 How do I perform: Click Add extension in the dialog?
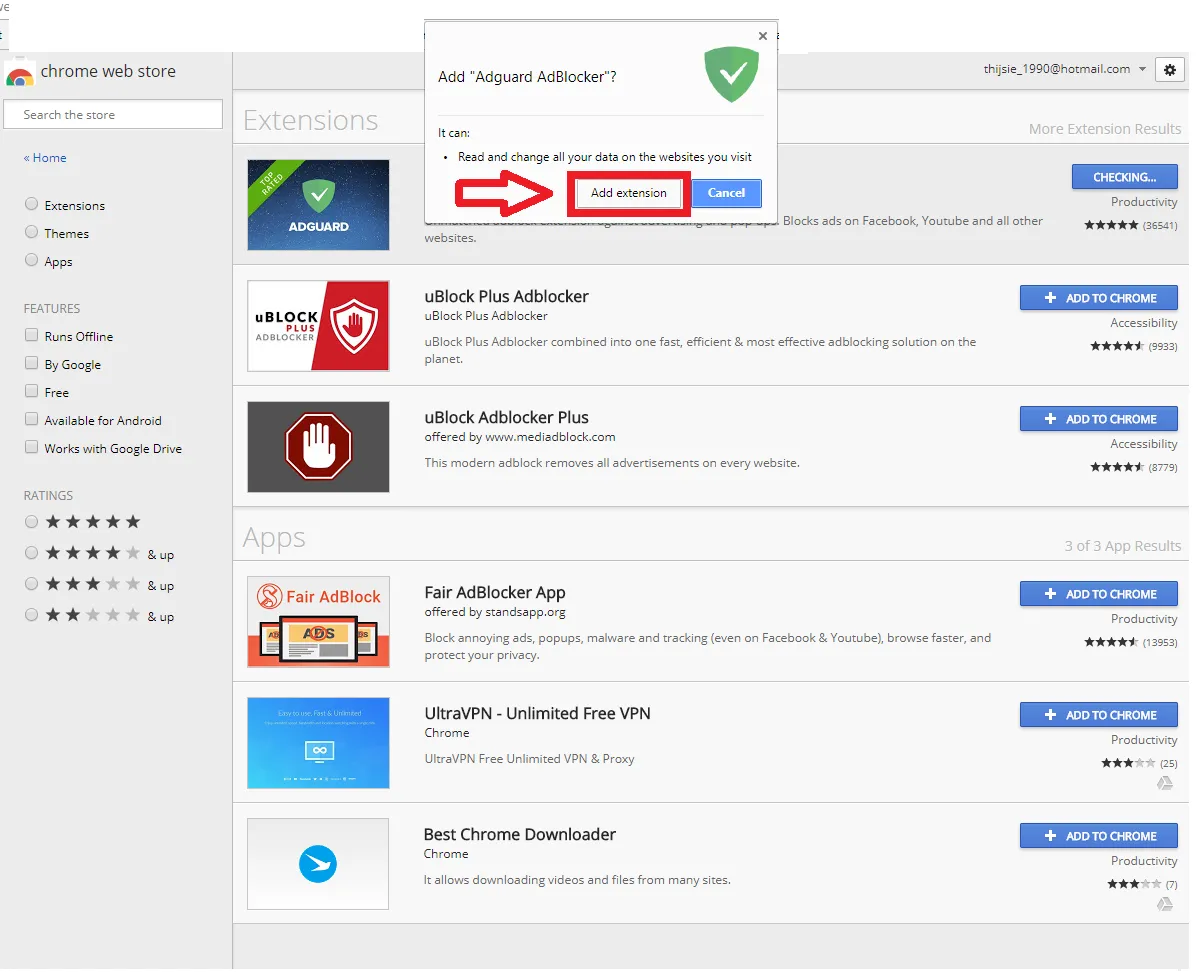629,193
